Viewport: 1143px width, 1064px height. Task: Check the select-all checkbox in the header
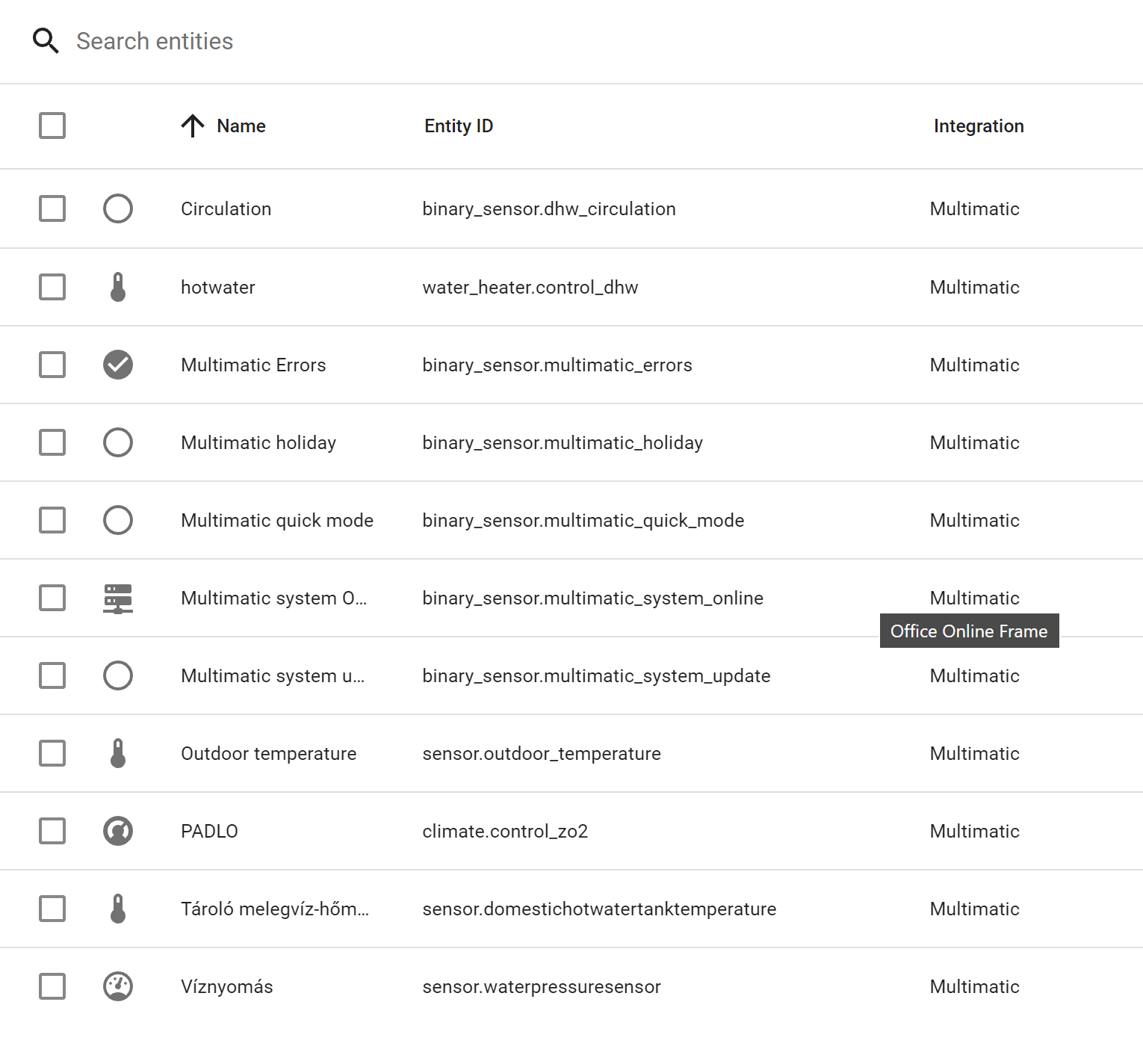(x=52, y=126)
